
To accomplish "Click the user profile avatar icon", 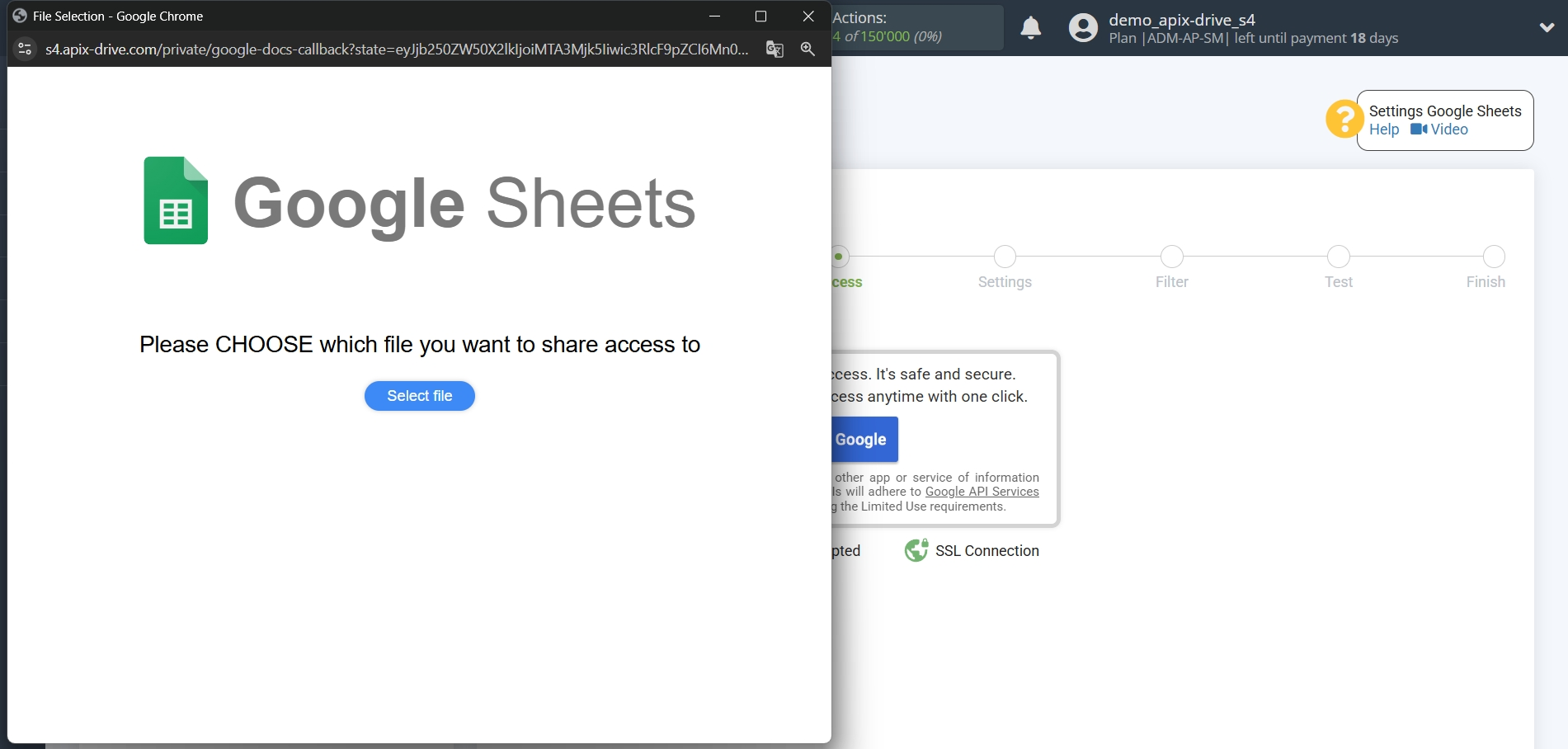I will click(x=1083, y=28).
